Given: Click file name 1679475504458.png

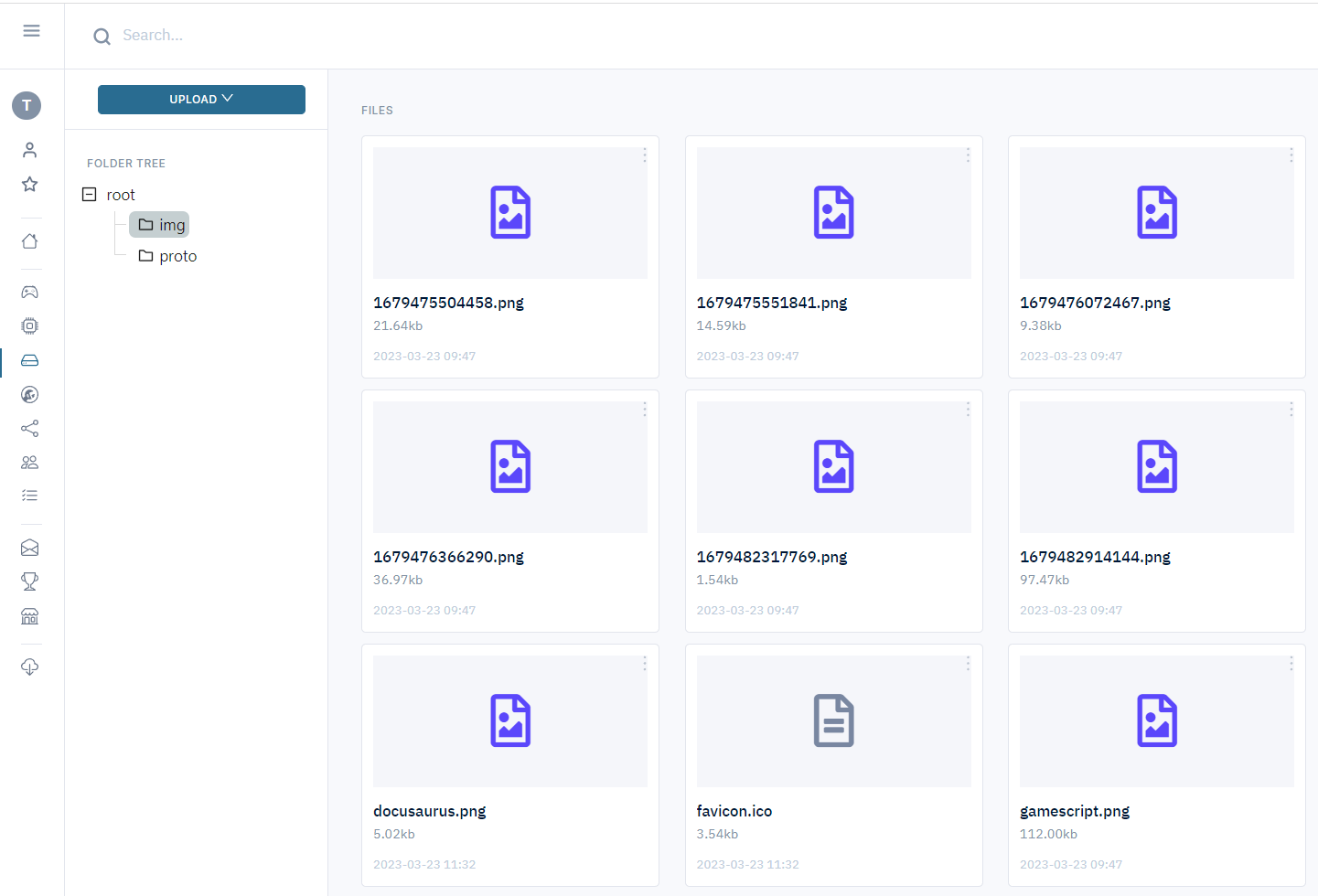Looking at the screenshot, I should click(x=448, y=303).
